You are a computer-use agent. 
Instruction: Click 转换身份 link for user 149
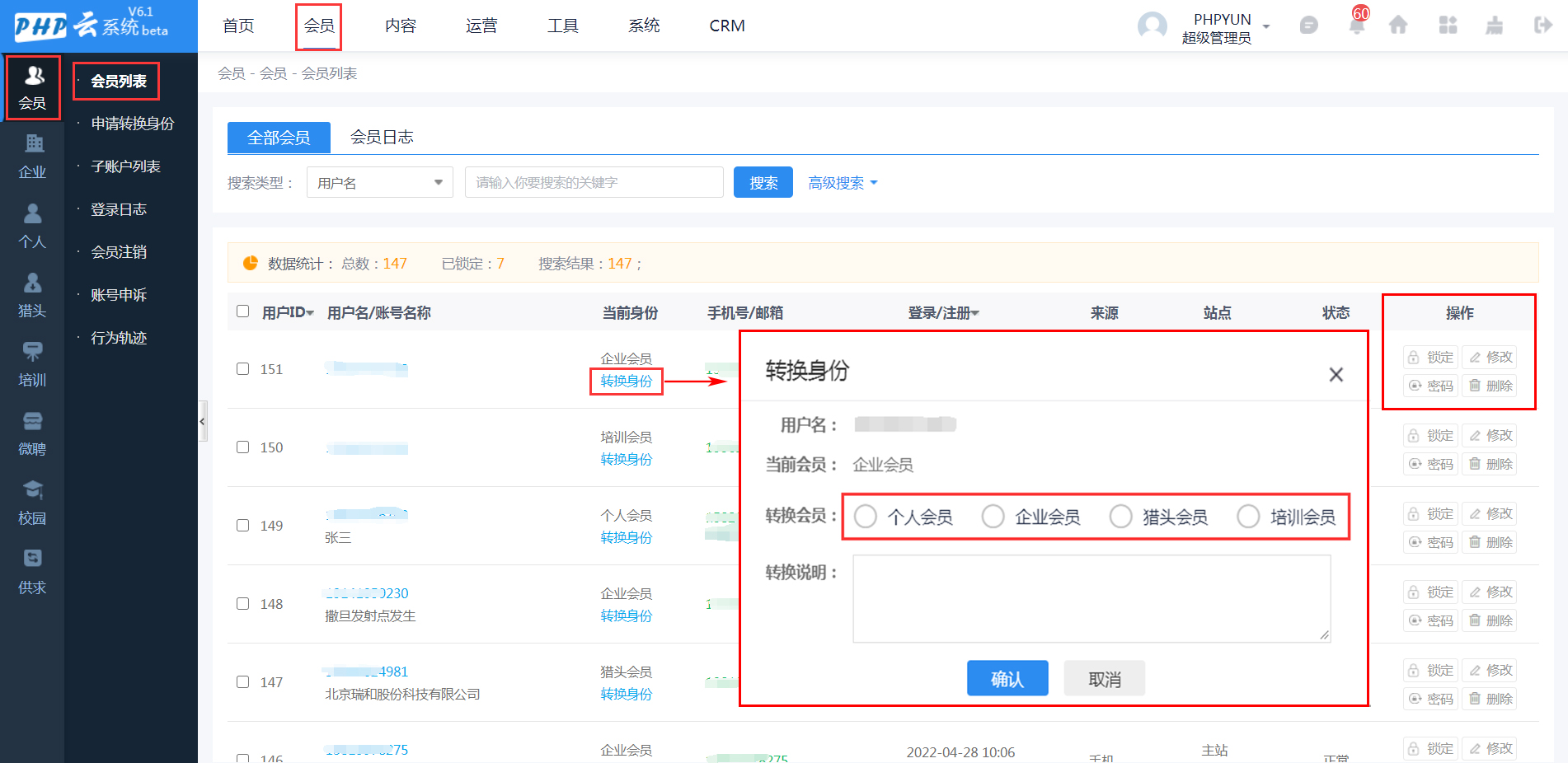626,537
